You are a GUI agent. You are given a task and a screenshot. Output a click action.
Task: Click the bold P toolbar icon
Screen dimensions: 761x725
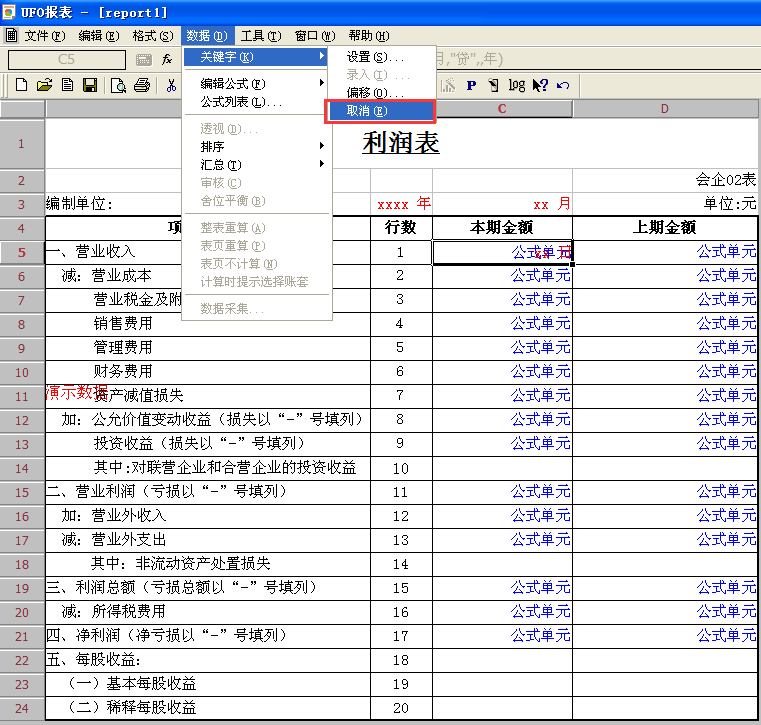point(469,86)
